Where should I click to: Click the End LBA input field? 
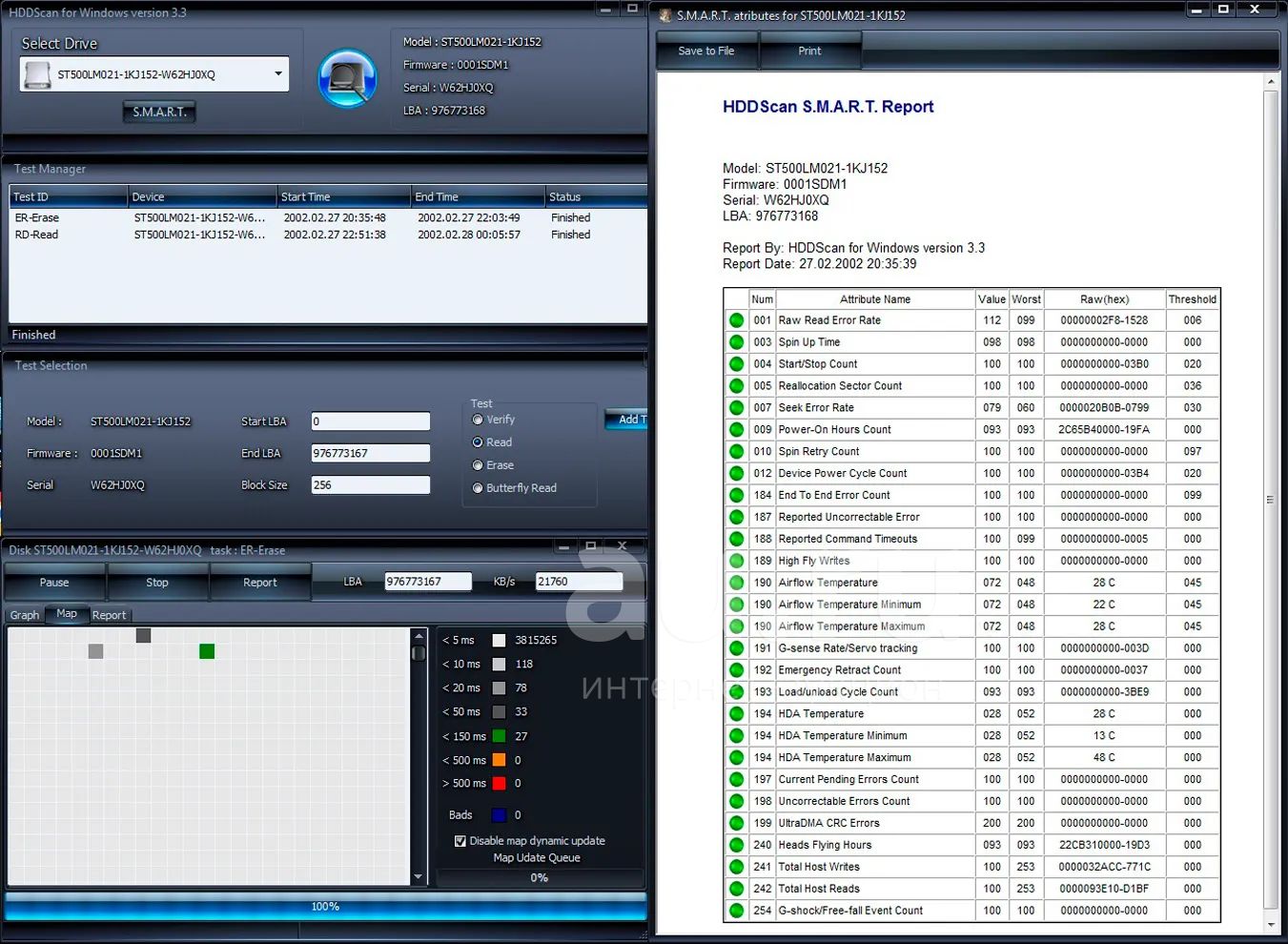[x=370, y=454]
